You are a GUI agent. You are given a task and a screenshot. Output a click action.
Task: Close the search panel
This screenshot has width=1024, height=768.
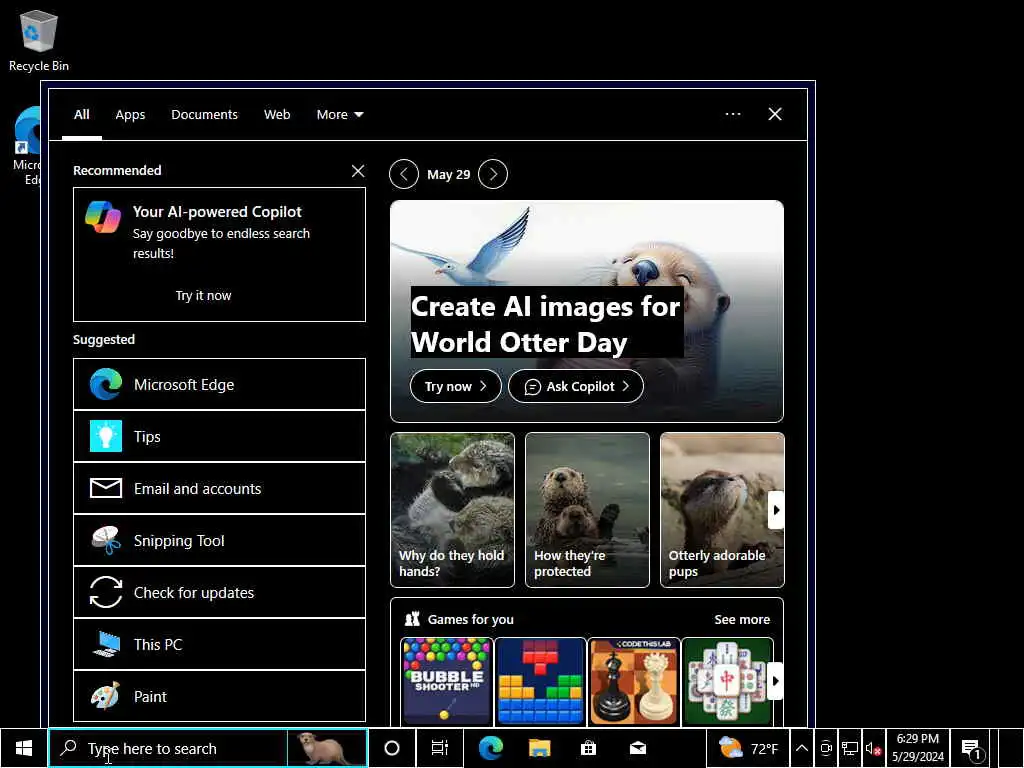(775, 114)
